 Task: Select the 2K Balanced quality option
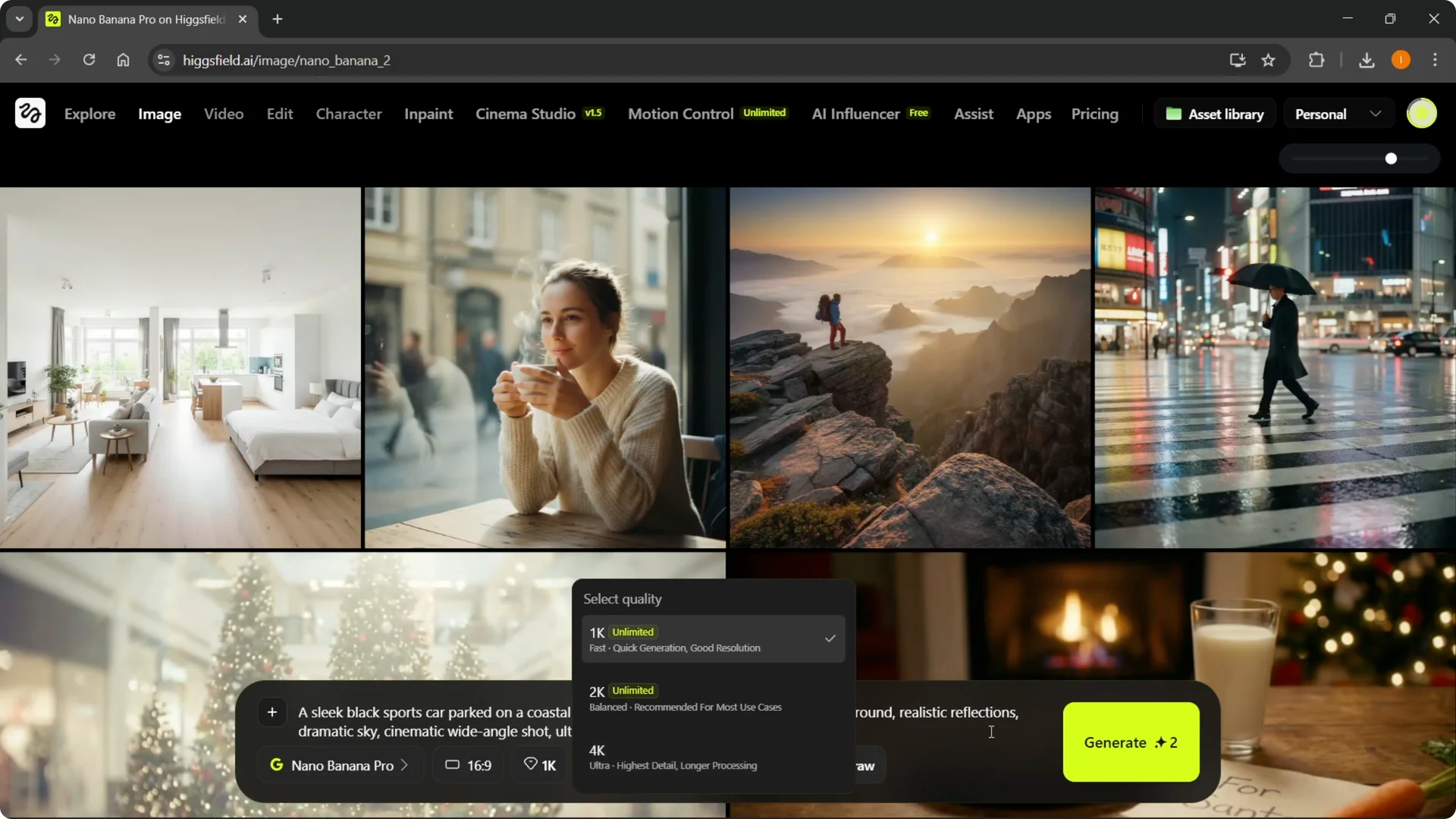711,697
